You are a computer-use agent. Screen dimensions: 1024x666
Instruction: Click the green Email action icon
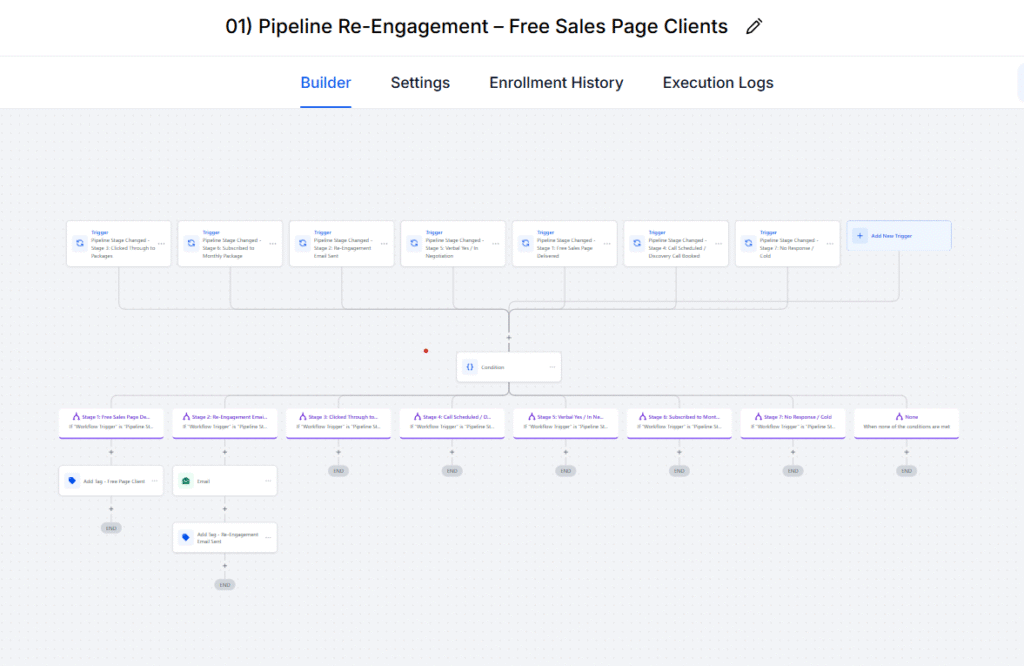(x=185, y=481)
